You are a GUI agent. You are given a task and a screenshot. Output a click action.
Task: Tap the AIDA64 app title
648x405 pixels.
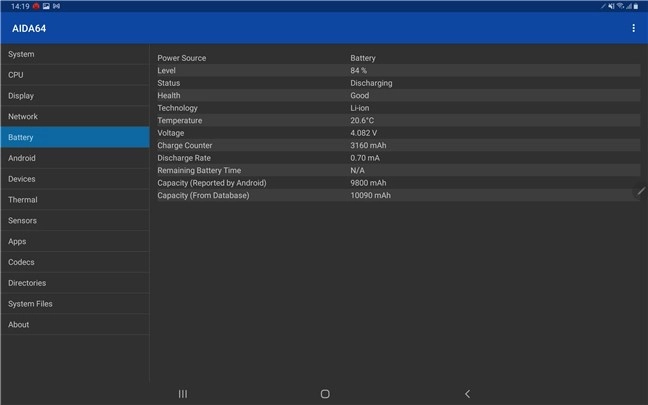[29, 29]
